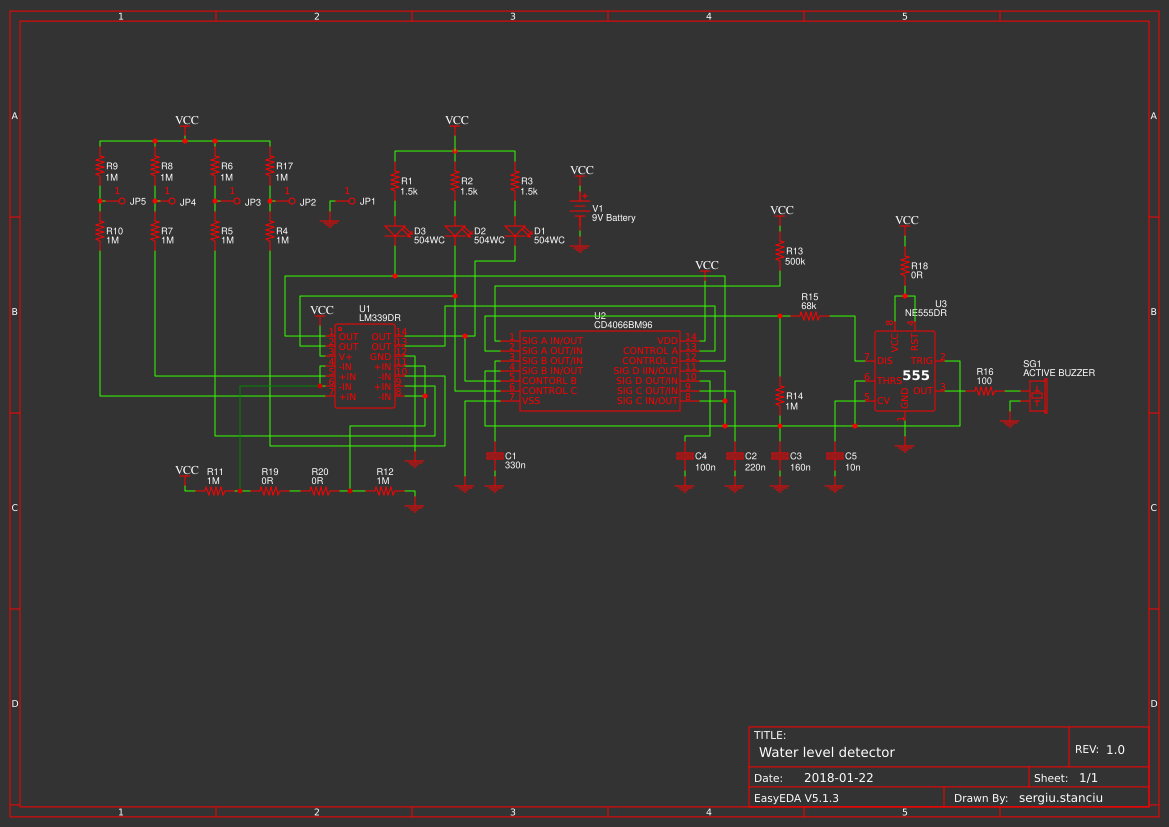1169x827 pixels.
Task: Select the R16 resistor symbol
Action: tap(984, 391)
